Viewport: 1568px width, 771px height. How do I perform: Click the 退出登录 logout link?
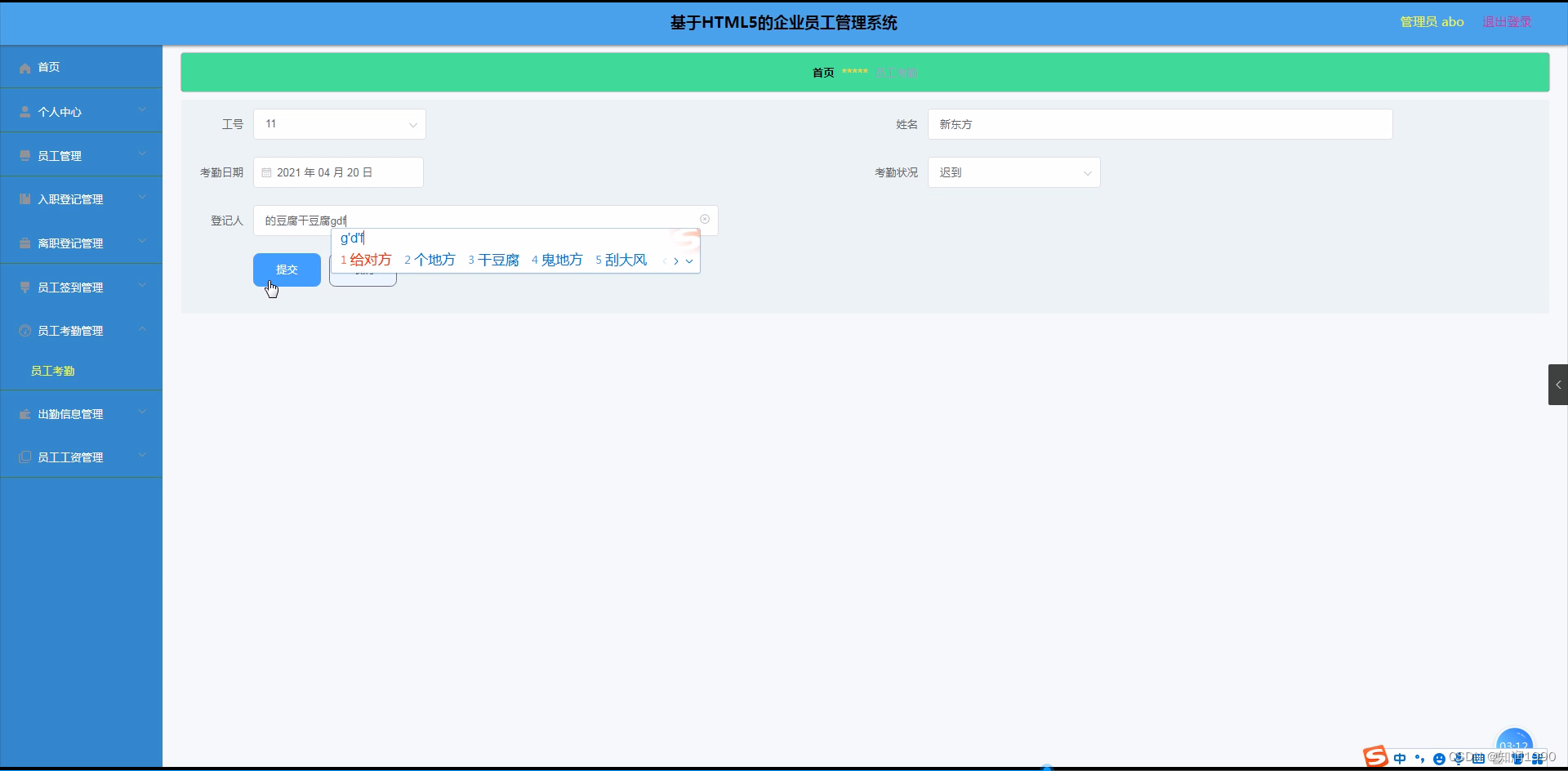(x=1506, y=21)
